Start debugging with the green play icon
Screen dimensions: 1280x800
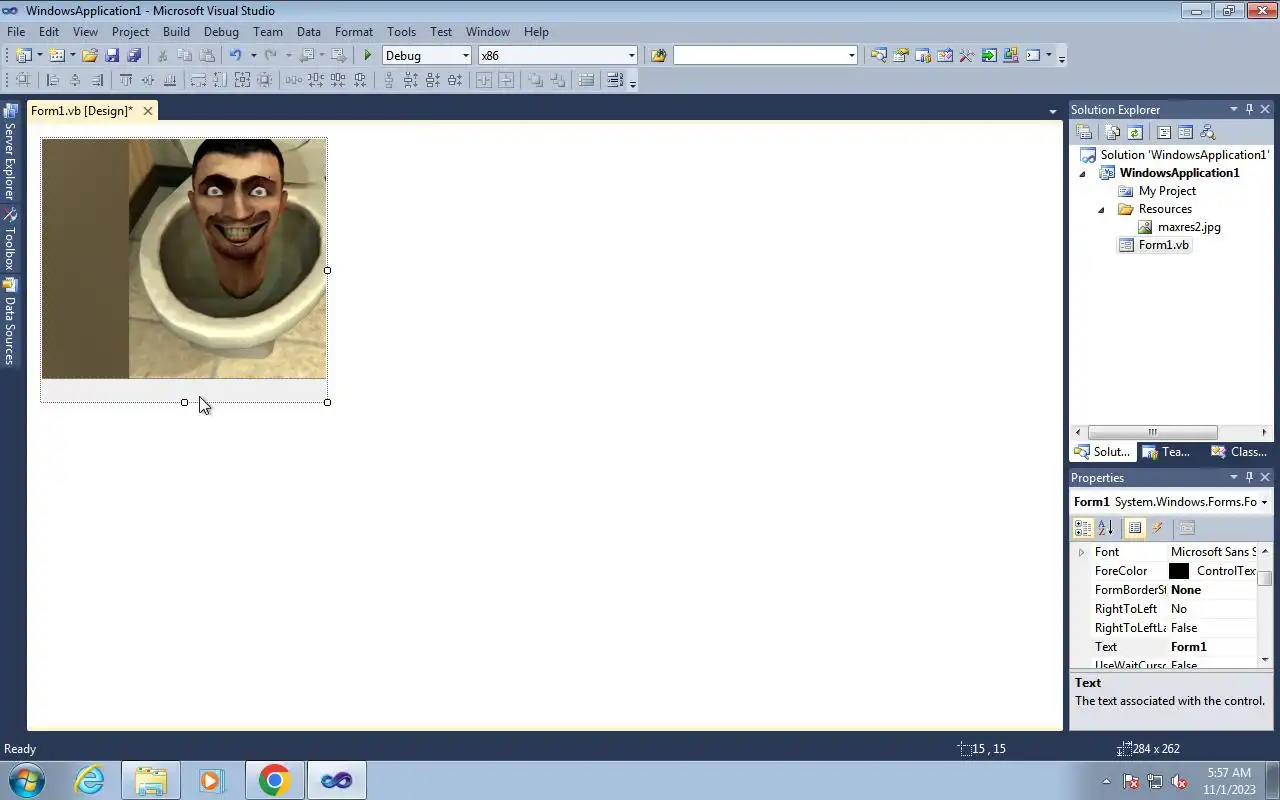click(x=368, y=55)
